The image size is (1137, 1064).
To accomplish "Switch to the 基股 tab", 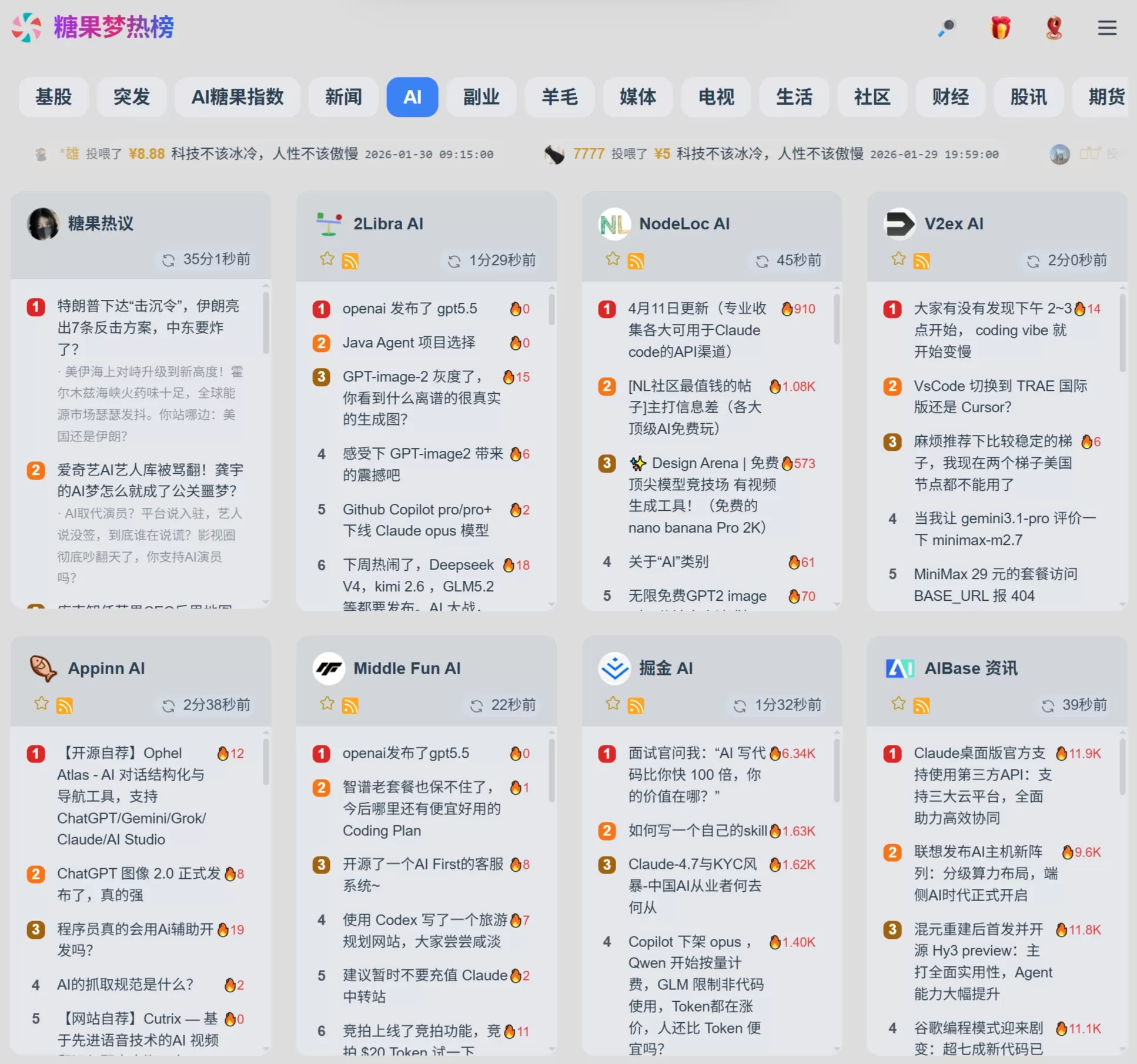I will tap(53, 97).
